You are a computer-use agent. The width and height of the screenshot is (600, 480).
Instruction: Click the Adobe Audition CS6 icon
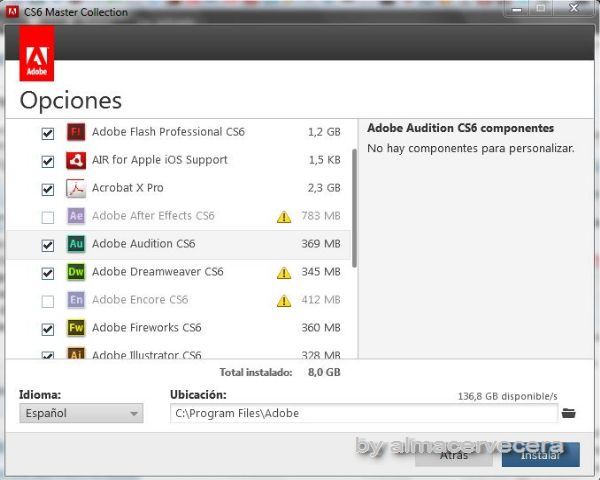(x=76, y=244)
